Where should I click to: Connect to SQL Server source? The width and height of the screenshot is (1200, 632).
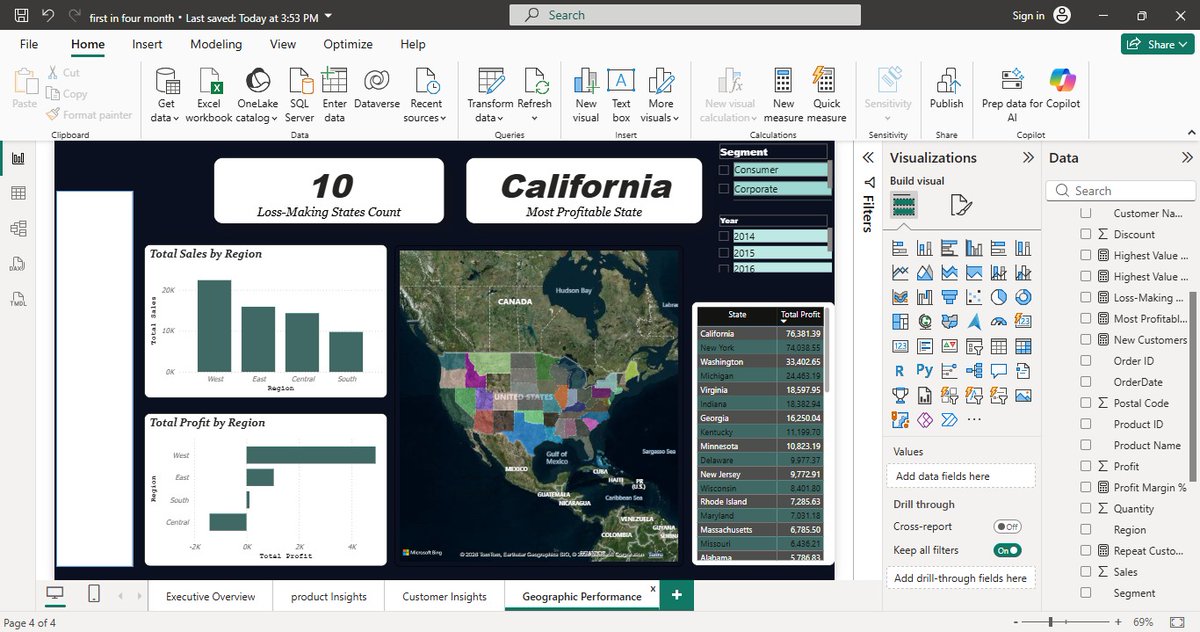tap(300, 95)
